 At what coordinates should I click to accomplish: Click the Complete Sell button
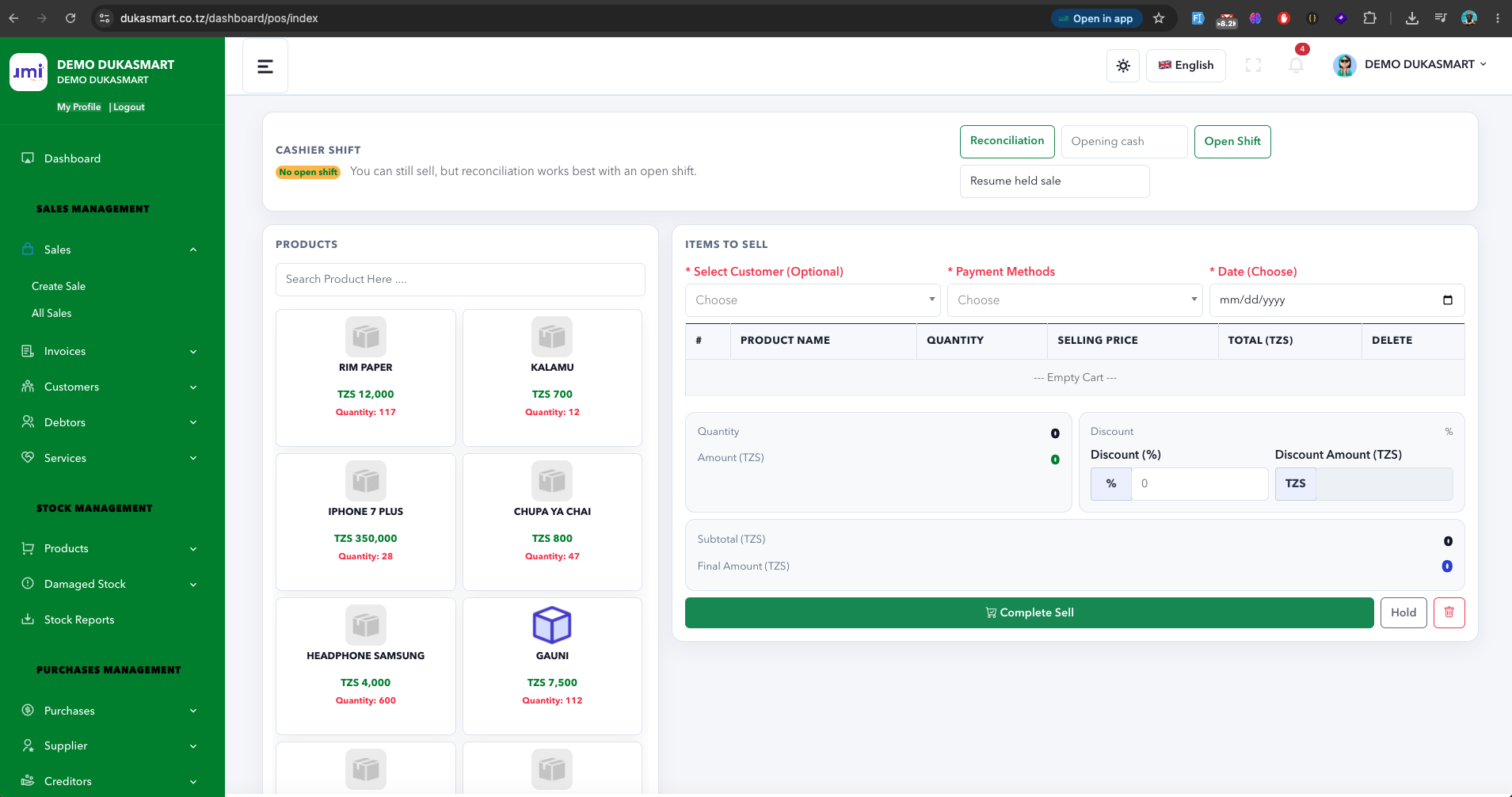(1029, 612)
